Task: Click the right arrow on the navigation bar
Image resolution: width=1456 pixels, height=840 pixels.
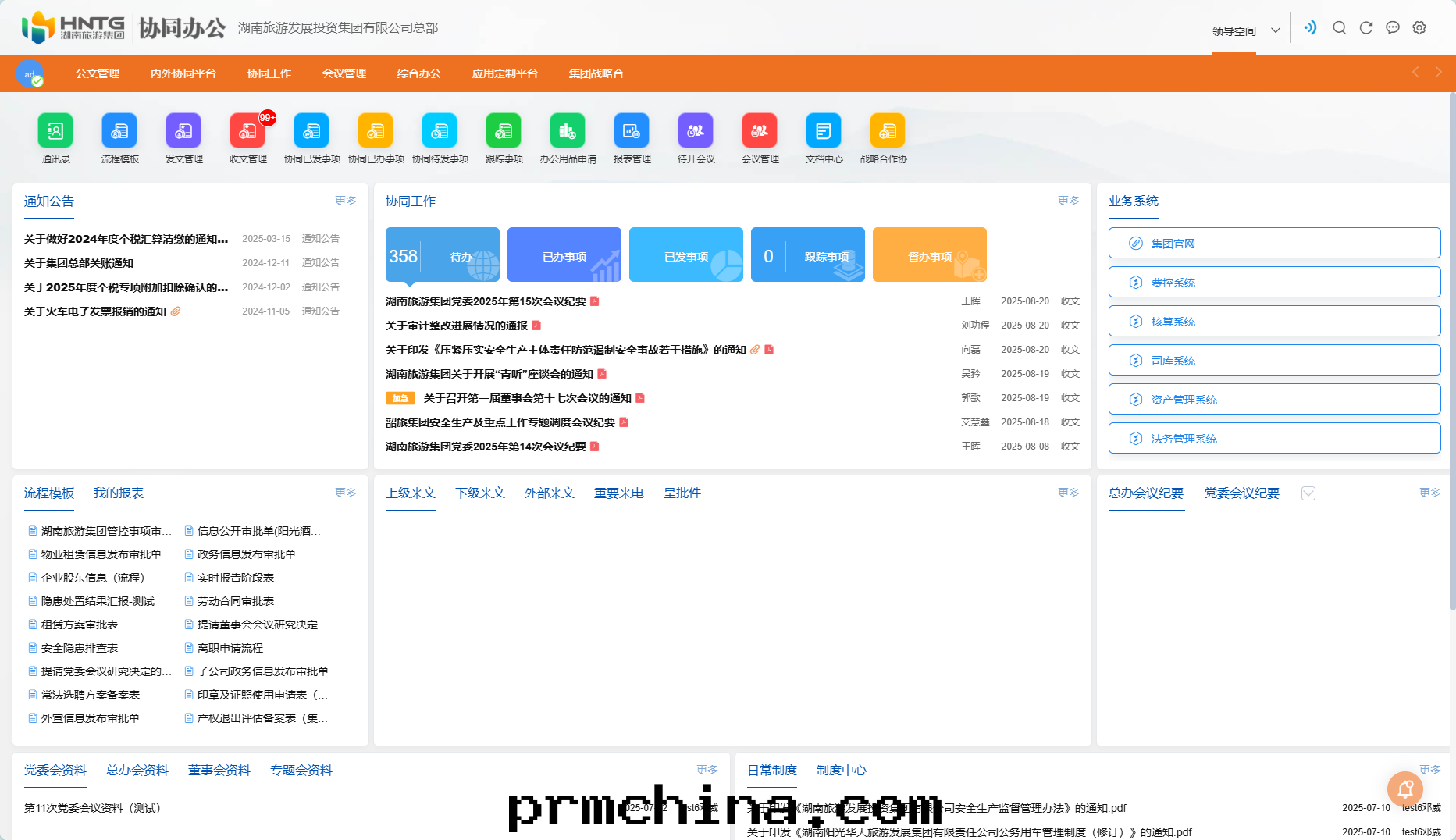Action: (x=1439, y=73)
